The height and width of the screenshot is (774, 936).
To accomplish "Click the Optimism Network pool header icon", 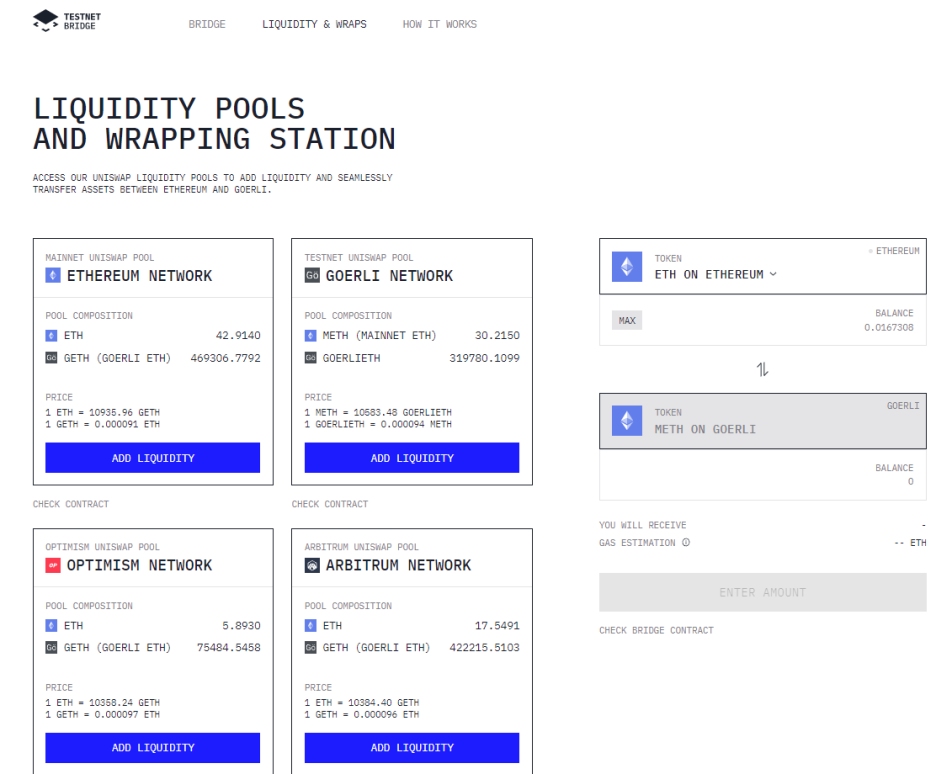I will (53, 565).
